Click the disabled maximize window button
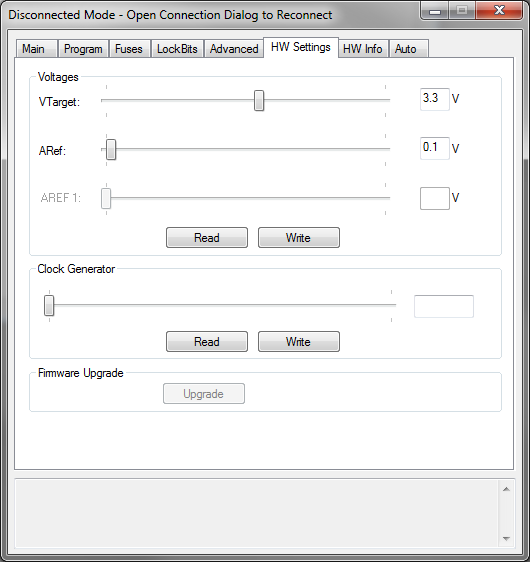 click(x=462, y=11)
